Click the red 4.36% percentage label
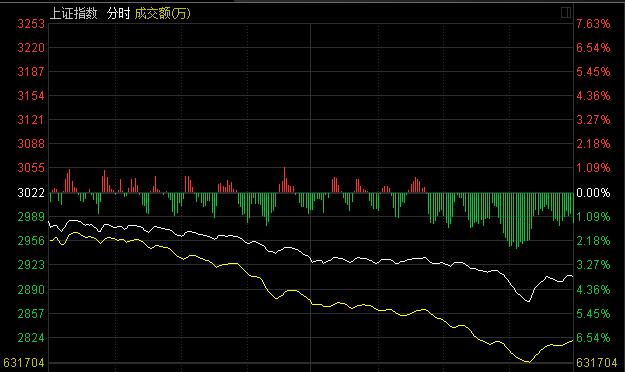The height and width of the screenshot is (372, 625). (x=593, y=96)
